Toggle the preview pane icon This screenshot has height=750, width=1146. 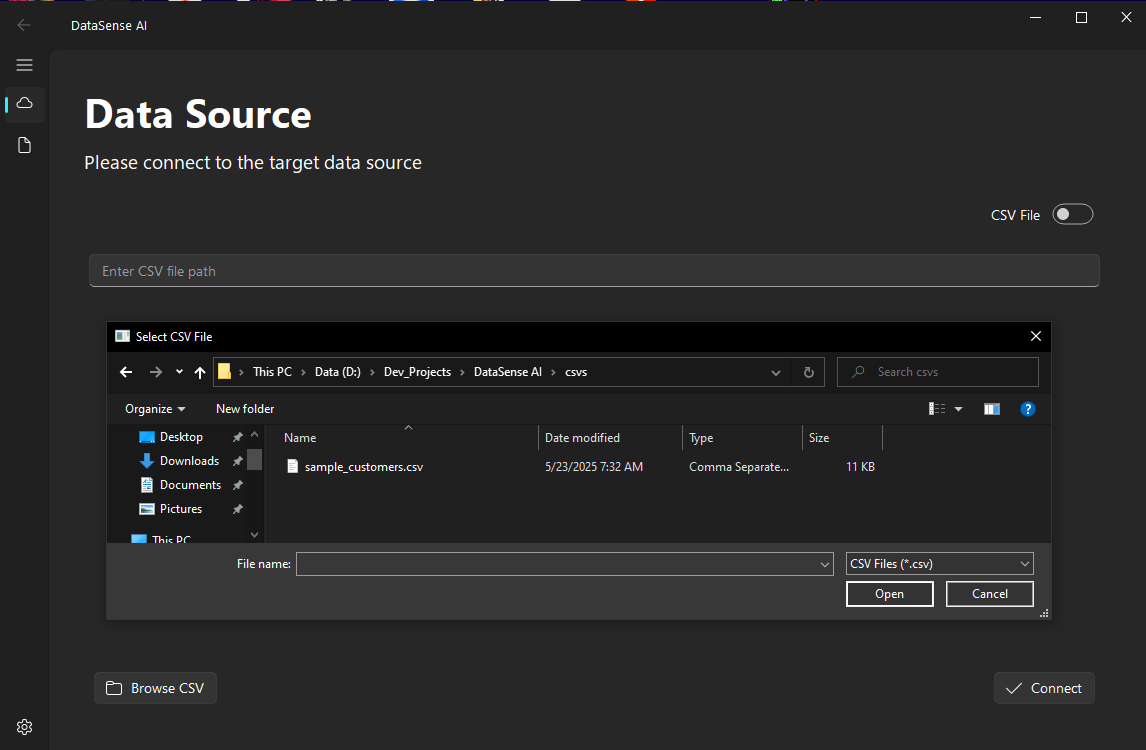click(x=991, y=409)
